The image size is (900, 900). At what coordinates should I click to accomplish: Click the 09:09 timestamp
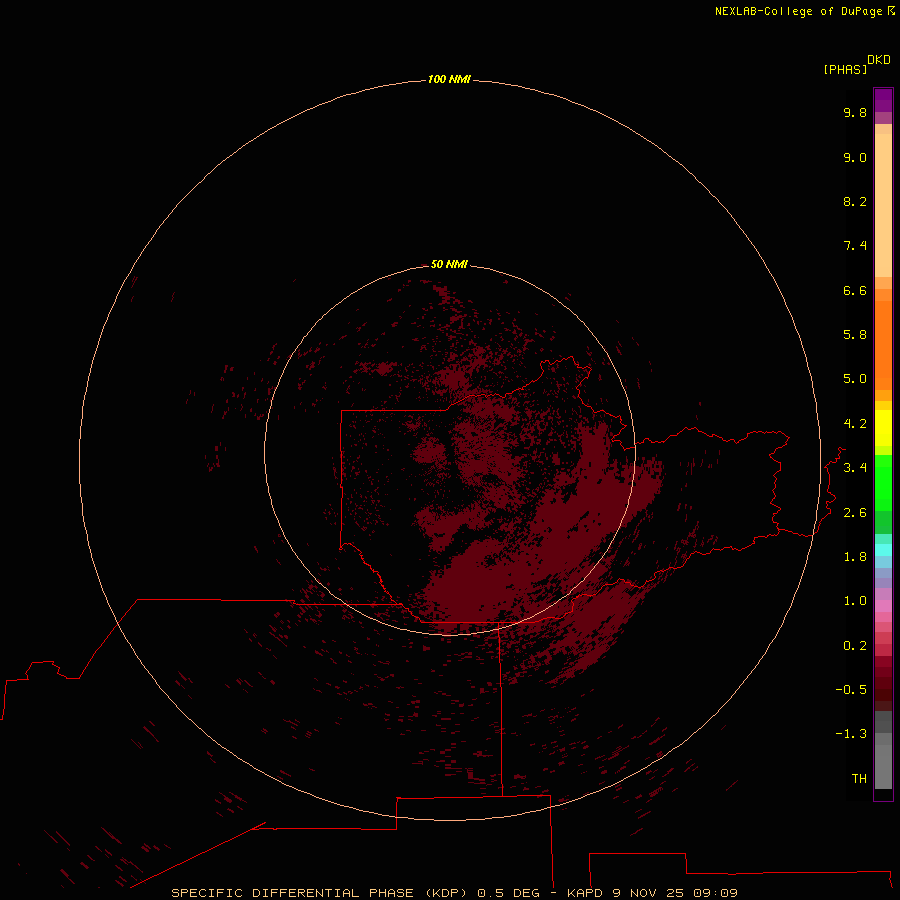[x=715, y=893]
